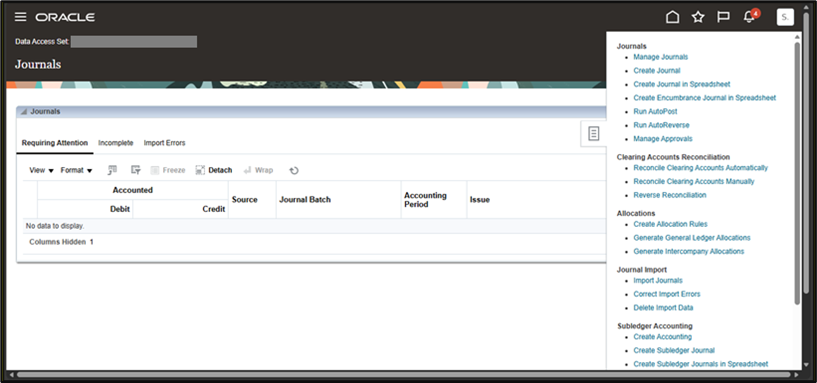This screenshot has height=383, width=817.
Task: Collapse the Journals panel header triangle
Action: 23,112
